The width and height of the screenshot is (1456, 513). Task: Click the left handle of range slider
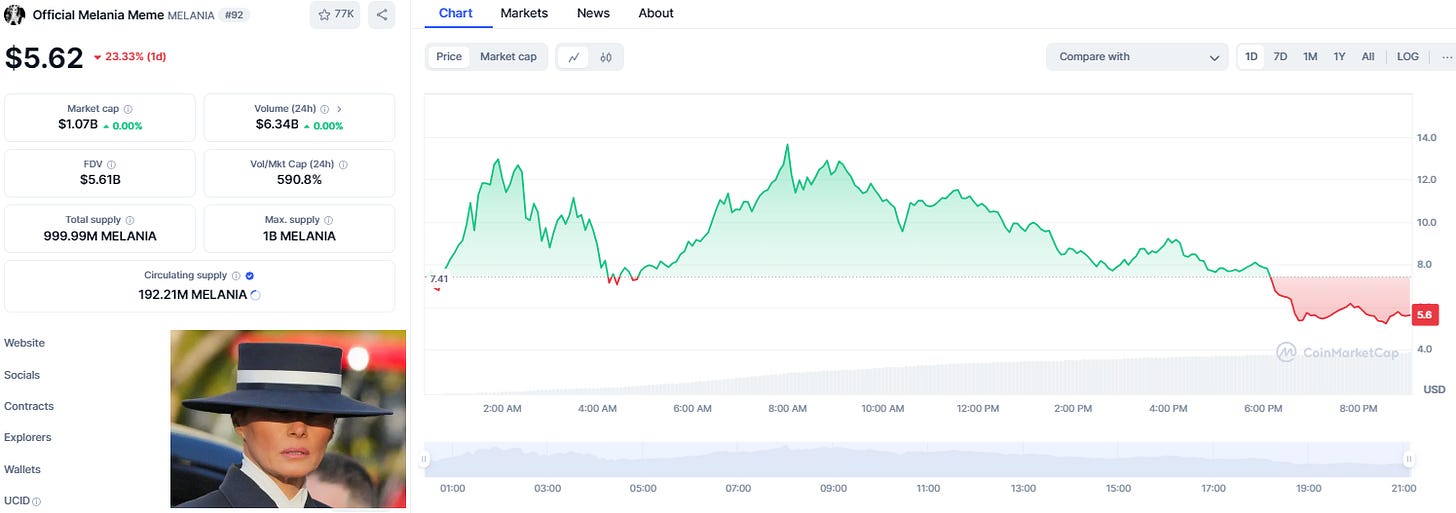424,459
